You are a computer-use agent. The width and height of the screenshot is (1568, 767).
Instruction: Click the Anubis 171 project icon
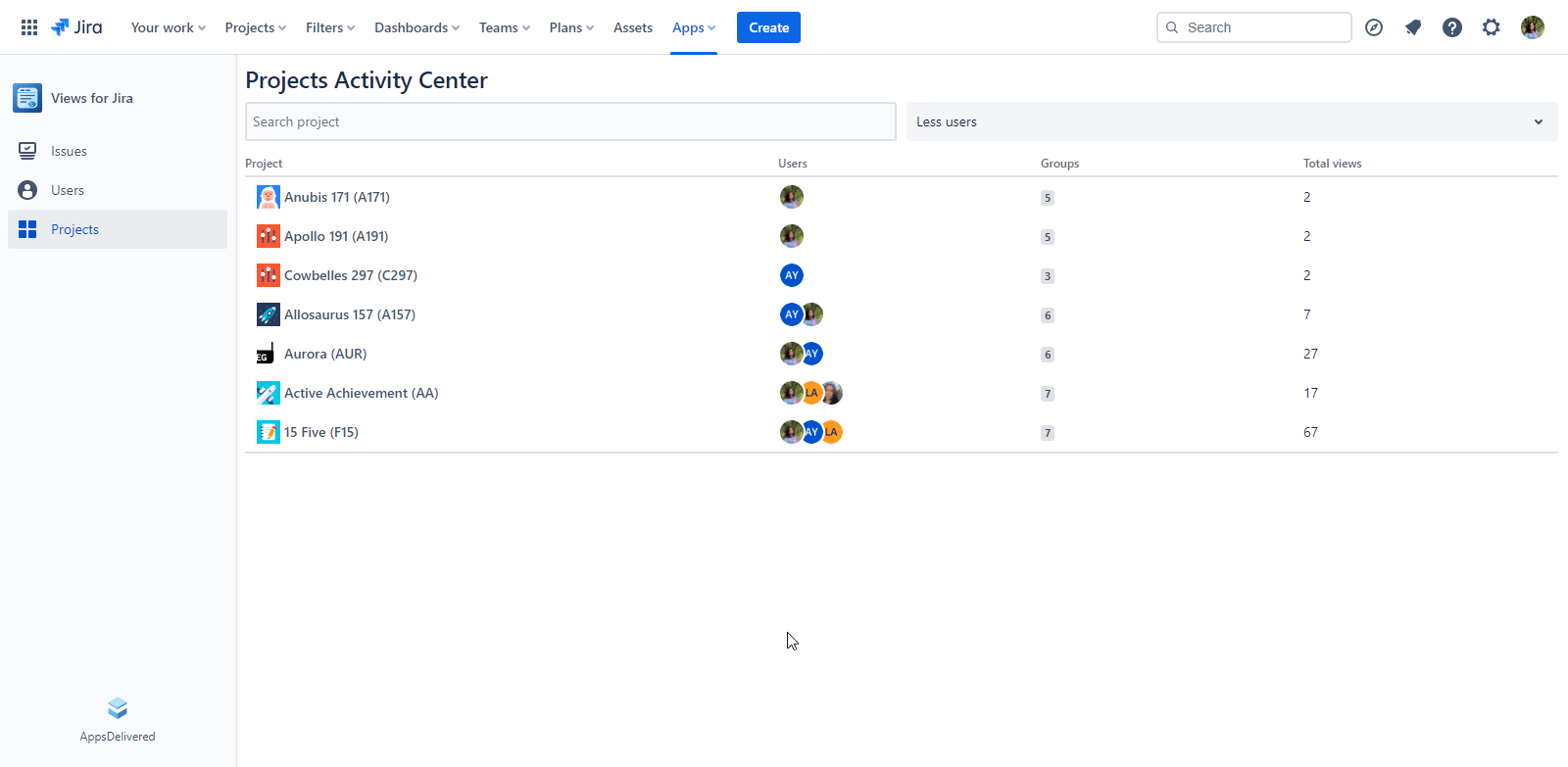[x=268, y=197]
